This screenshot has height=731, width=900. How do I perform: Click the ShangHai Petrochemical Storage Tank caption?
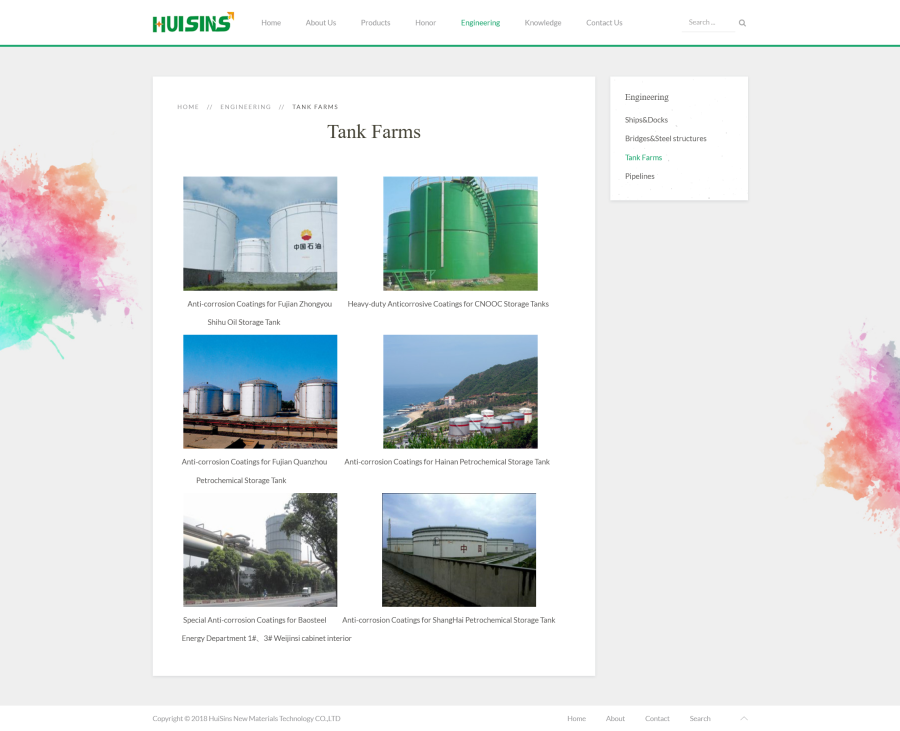click(x=448, y=620)
